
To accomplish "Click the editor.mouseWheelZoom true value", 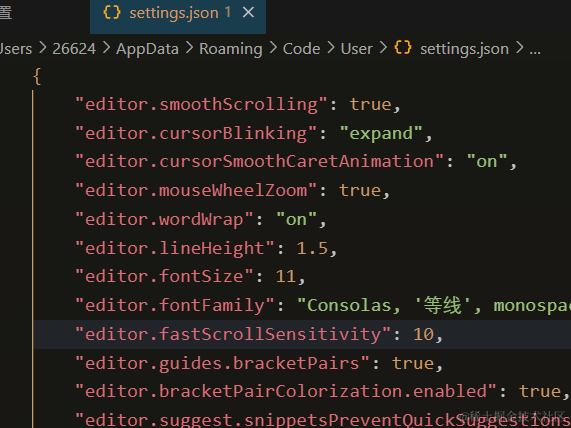I will tap(359, 191).
